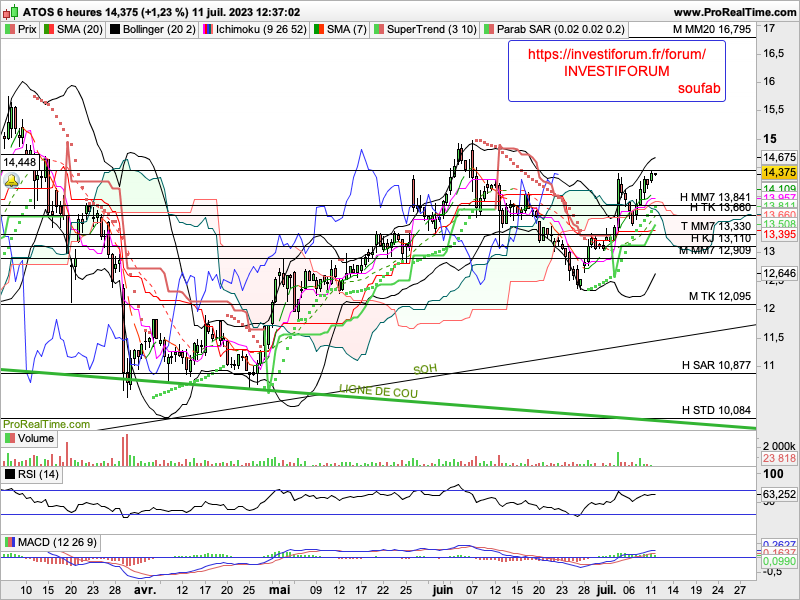Click the green ProRealTime.com watermark link
This screenshot has height=600, width=800.
[x=40, y=424]
